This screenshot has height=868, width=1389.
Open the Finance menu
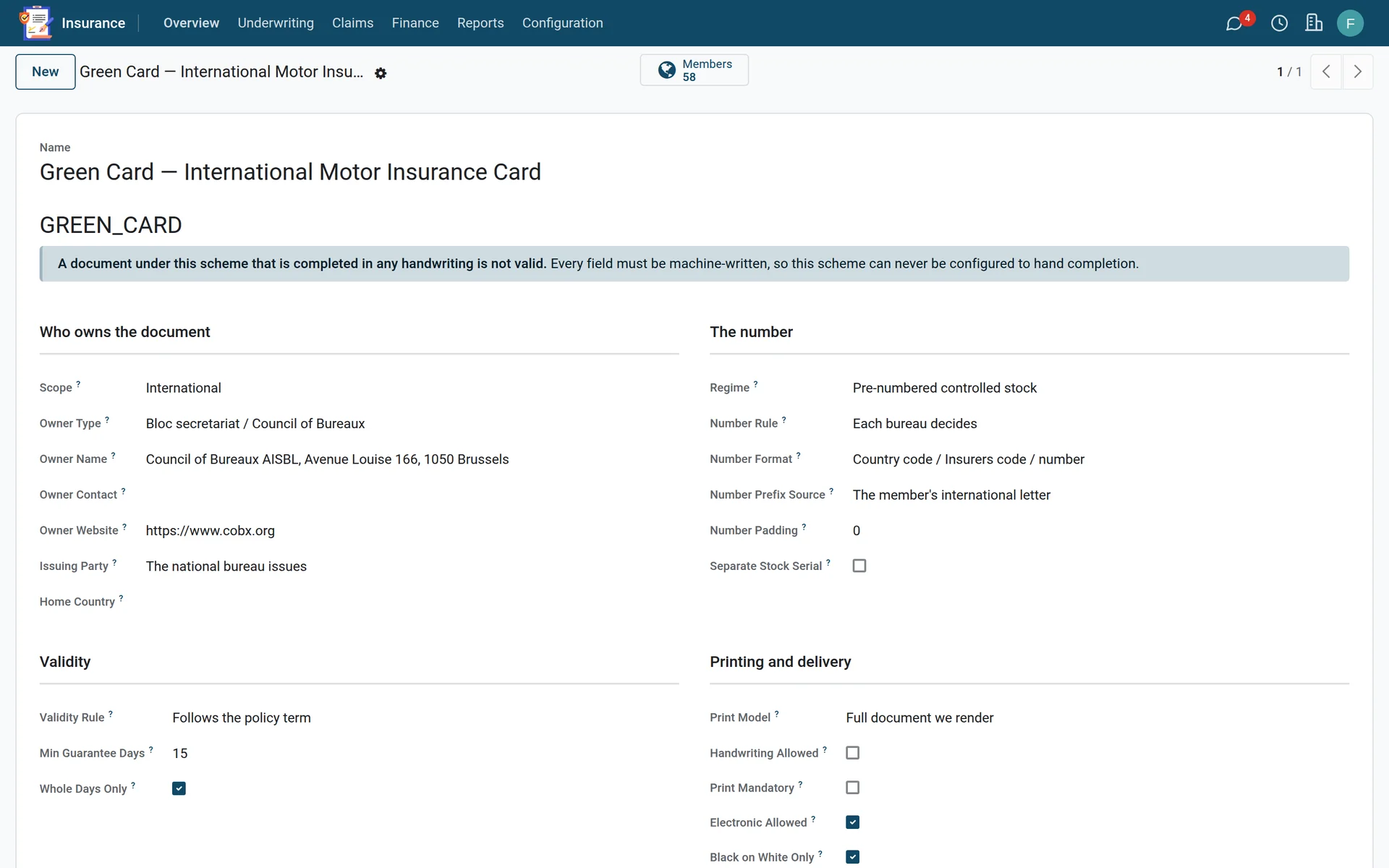[x=415, y=23]
